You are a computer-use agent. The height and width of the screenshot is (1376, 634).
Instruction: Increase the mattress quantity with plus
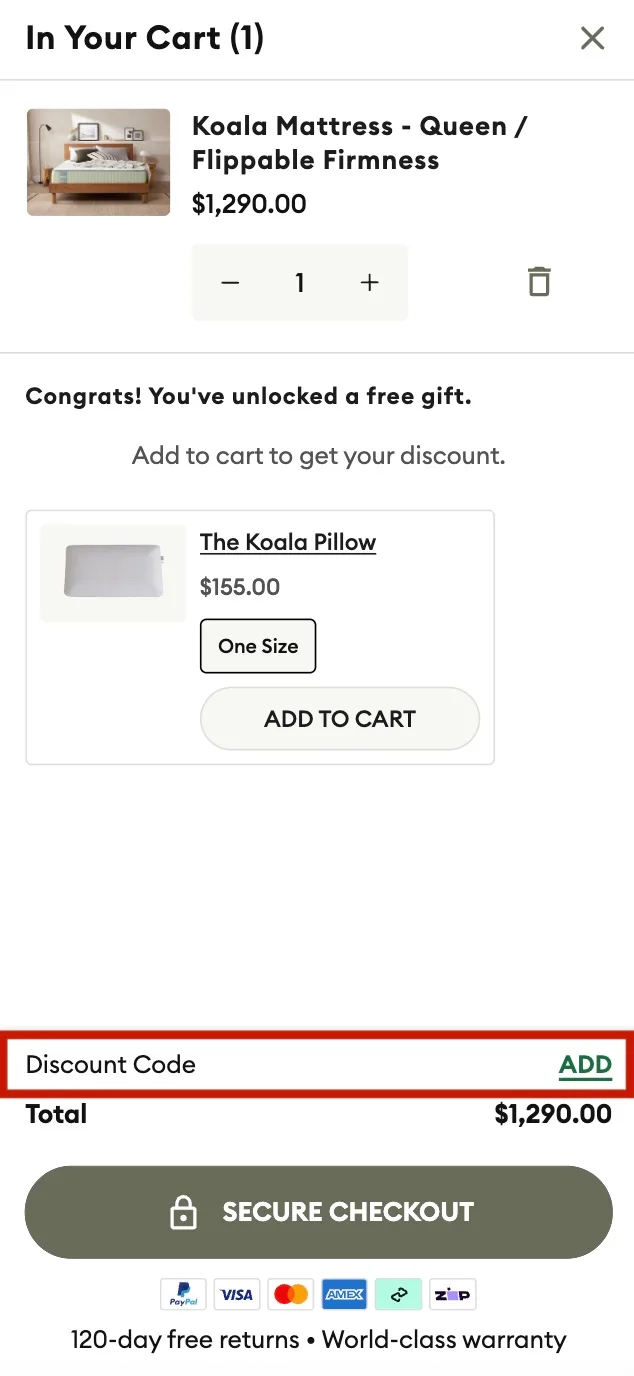point(369,282)
